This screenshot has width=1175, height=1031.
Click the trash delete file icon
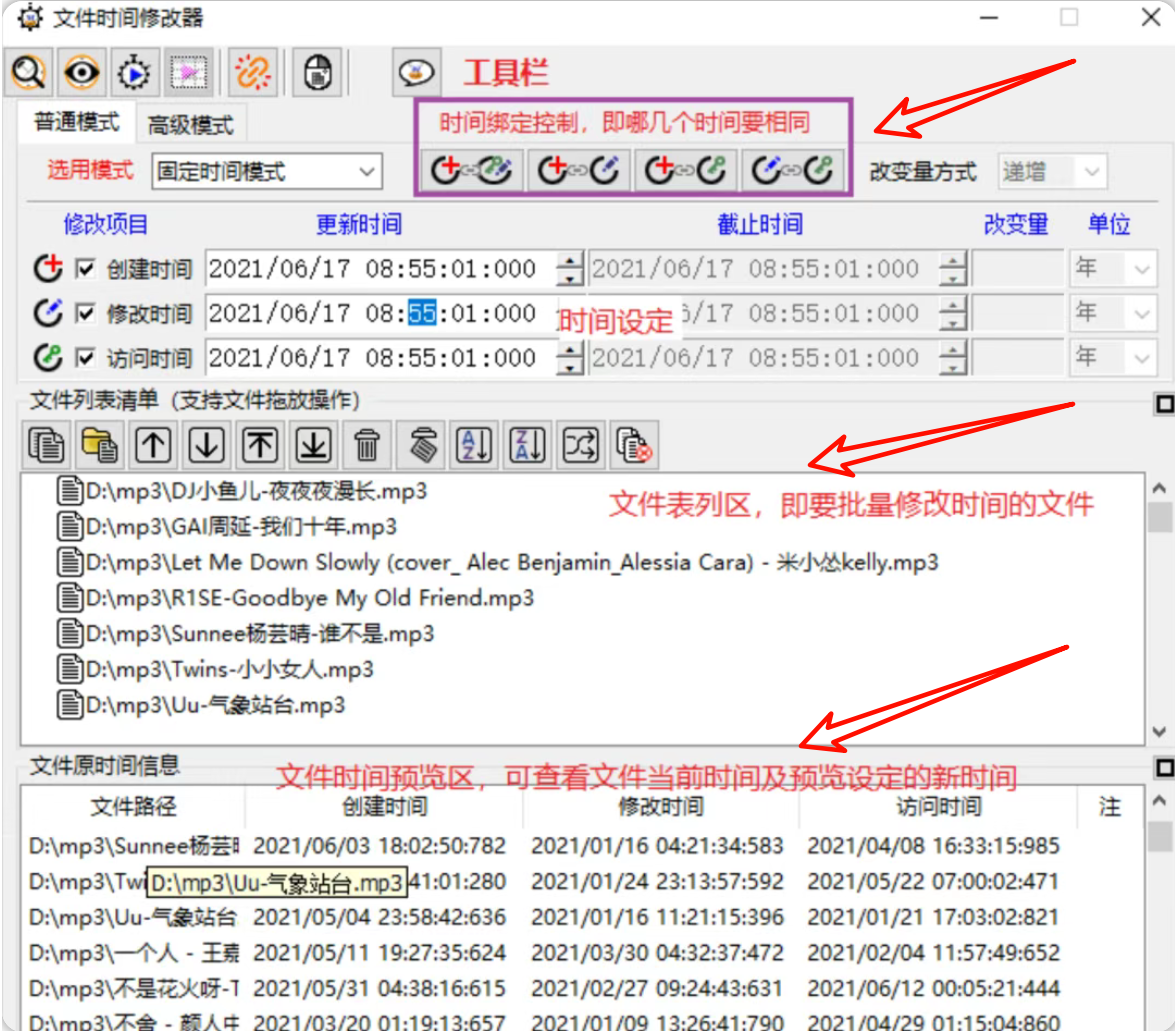367,445
